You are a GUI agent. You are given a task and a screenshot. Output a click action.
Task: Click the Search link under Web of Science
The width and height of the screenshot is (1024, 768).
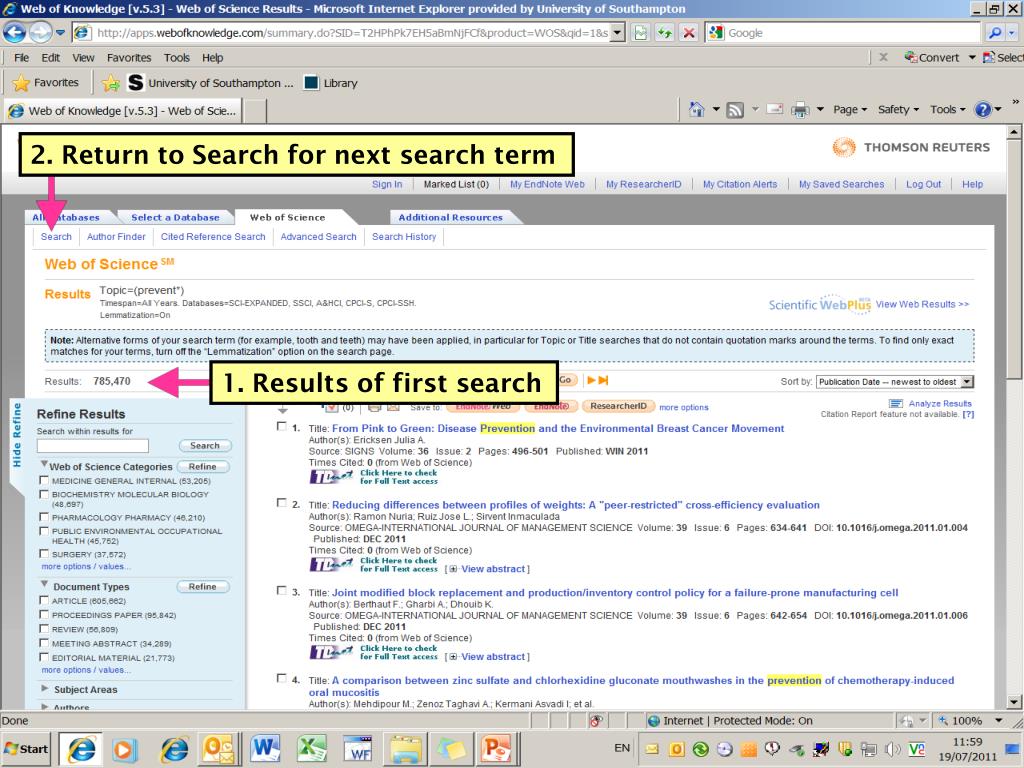click(56, 236)
